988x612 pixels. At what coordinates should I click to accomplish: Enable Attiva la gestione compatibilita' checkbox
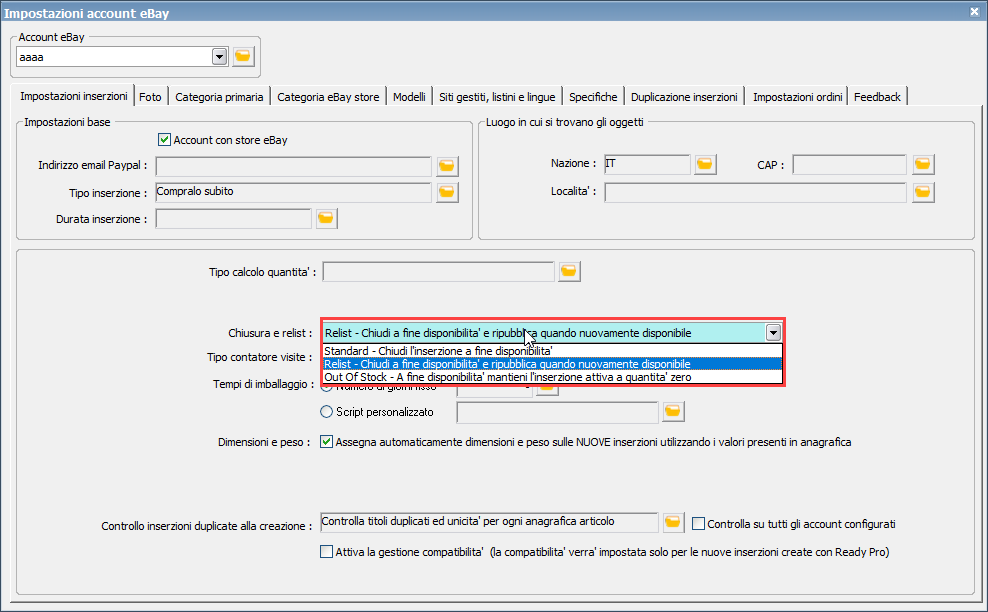tap(326, 551)
